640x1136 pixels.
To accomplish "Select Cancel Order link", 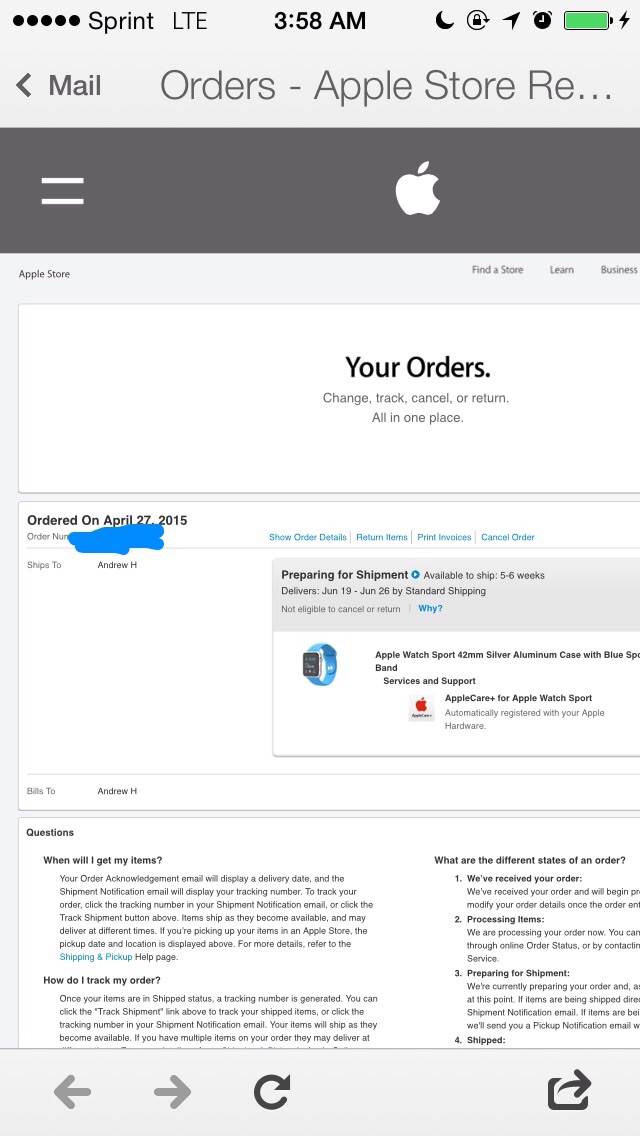I will [x=508, y=537].
